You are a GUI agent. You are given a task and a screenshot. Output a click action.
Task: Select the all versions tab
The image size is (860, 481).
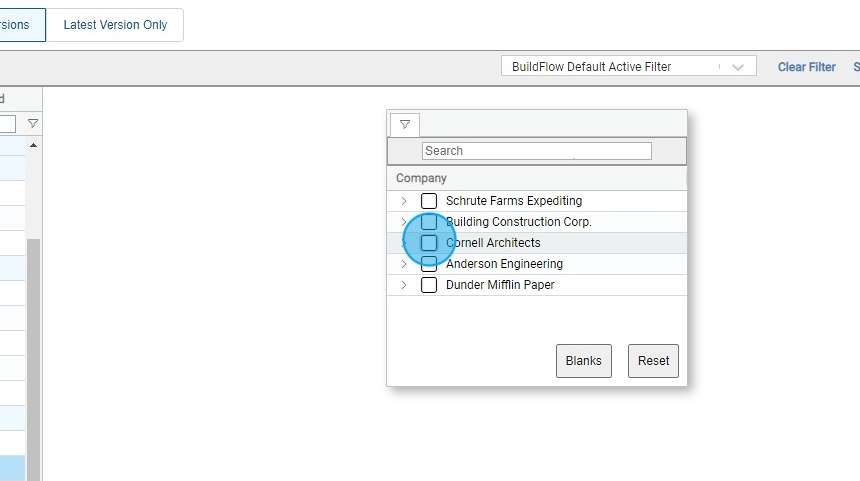[20, 25]
